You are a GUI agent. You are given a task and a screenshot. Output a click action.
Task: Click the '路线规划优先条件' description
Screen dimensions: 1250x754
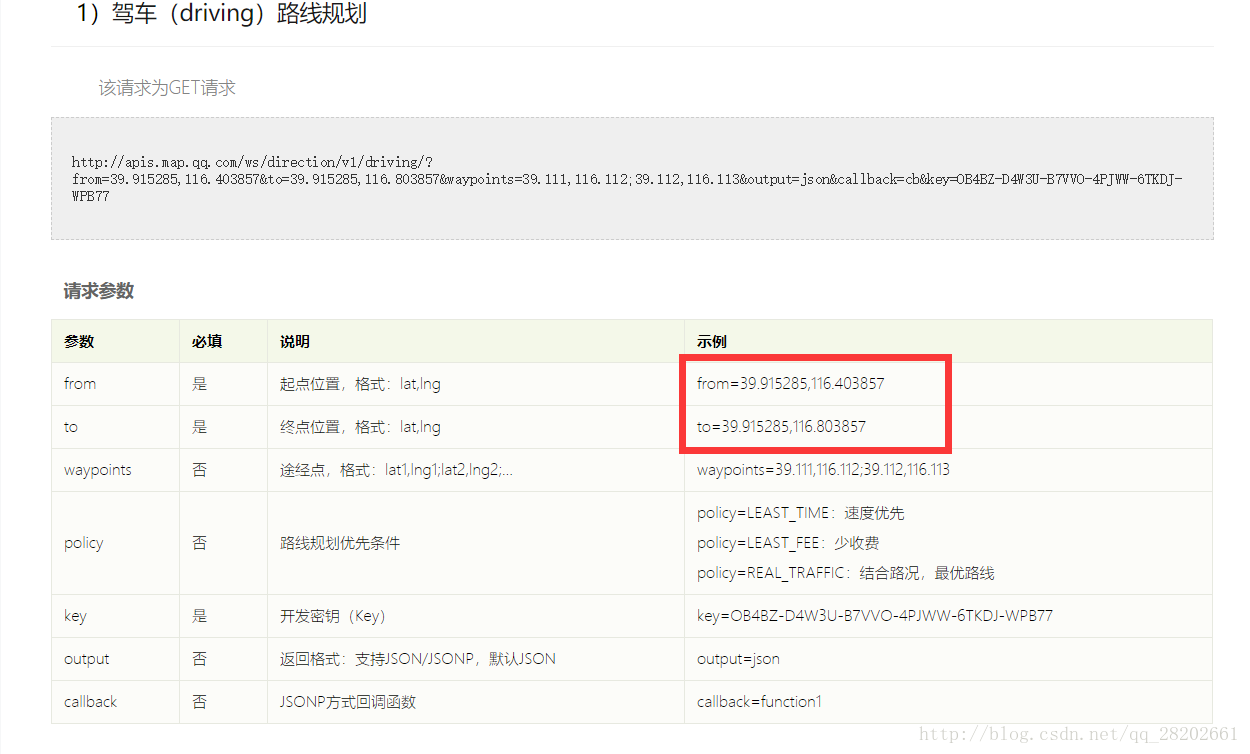340,543
